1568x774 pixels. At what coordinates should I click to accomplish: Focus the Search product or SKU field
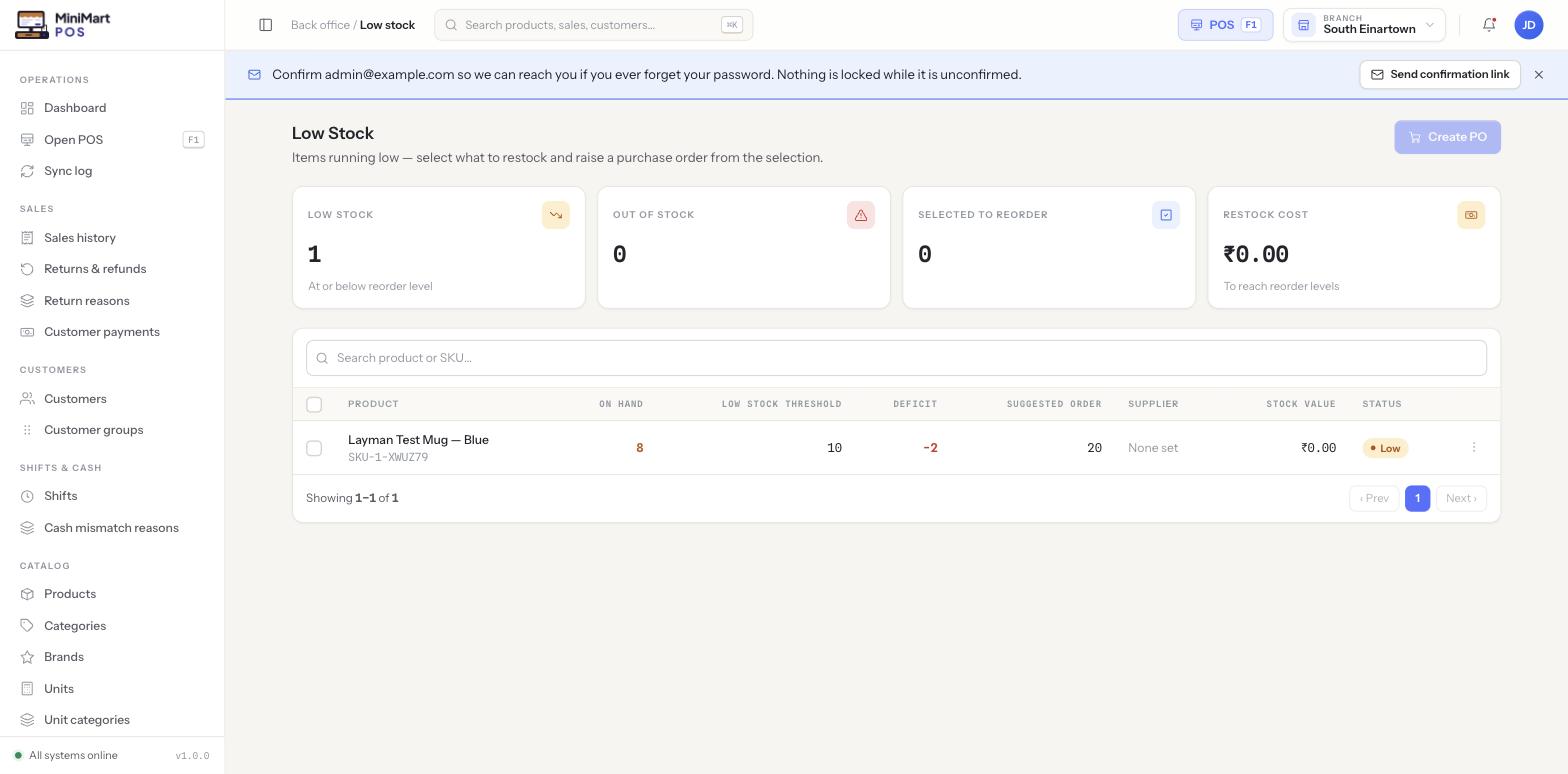click(x=896, y=358)
